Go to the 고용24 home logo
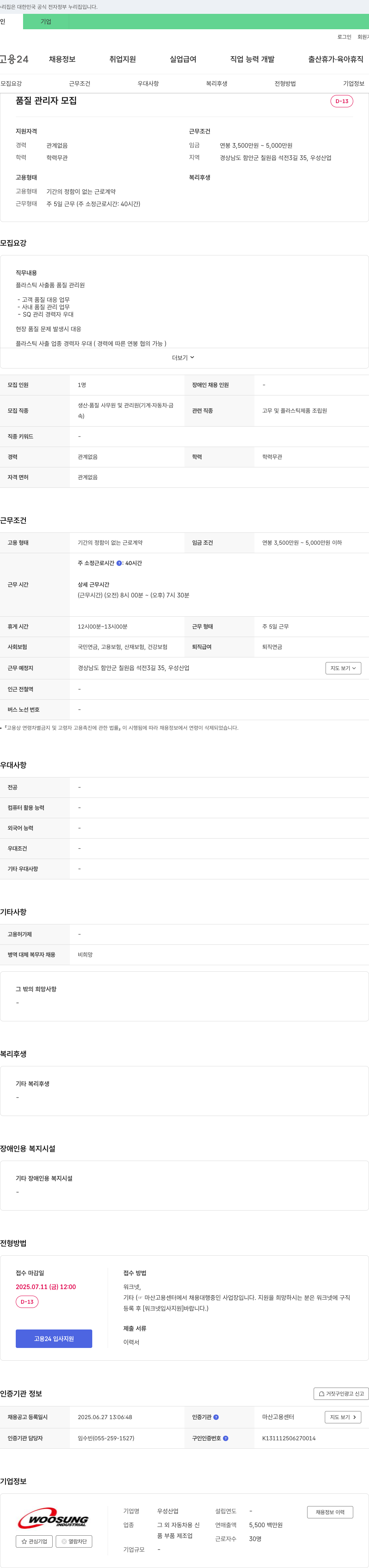 14,59
